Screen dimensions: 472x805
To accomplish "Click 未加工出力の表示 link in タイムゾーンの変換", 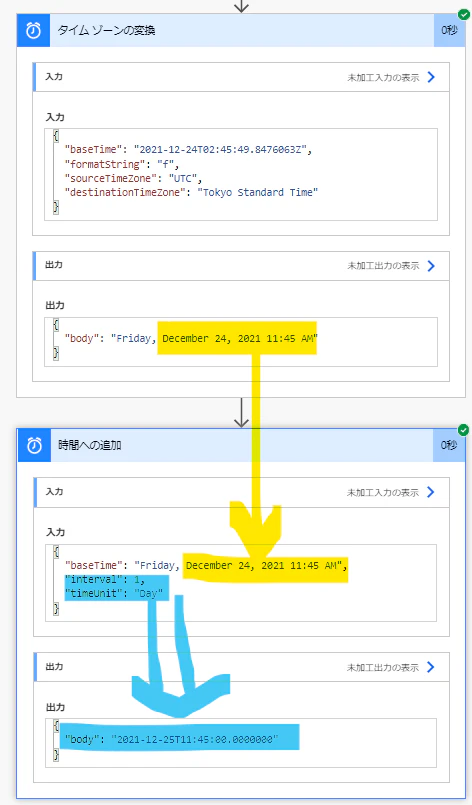I will [x=383, y=265].
